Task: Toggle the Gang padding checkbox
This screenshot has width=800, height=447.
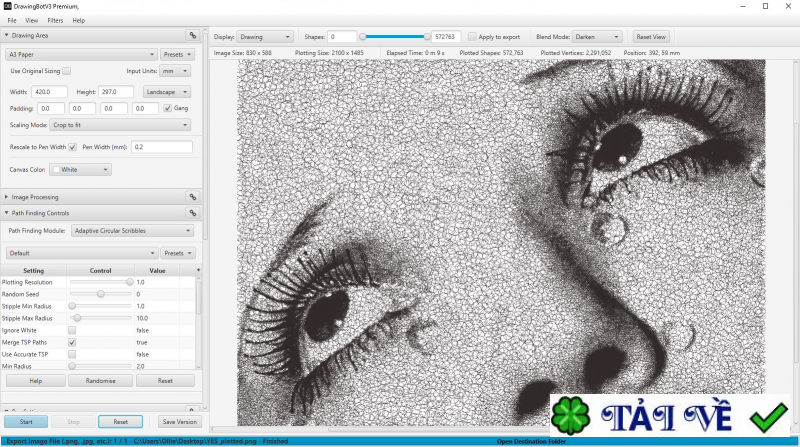Action: coord(167,108)
